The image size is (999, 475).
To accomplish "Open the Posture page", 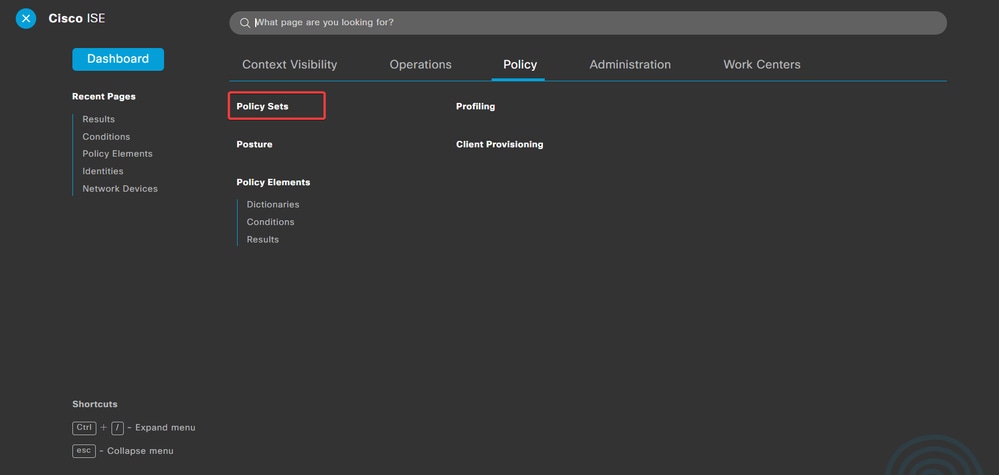I will coord(254,145).
